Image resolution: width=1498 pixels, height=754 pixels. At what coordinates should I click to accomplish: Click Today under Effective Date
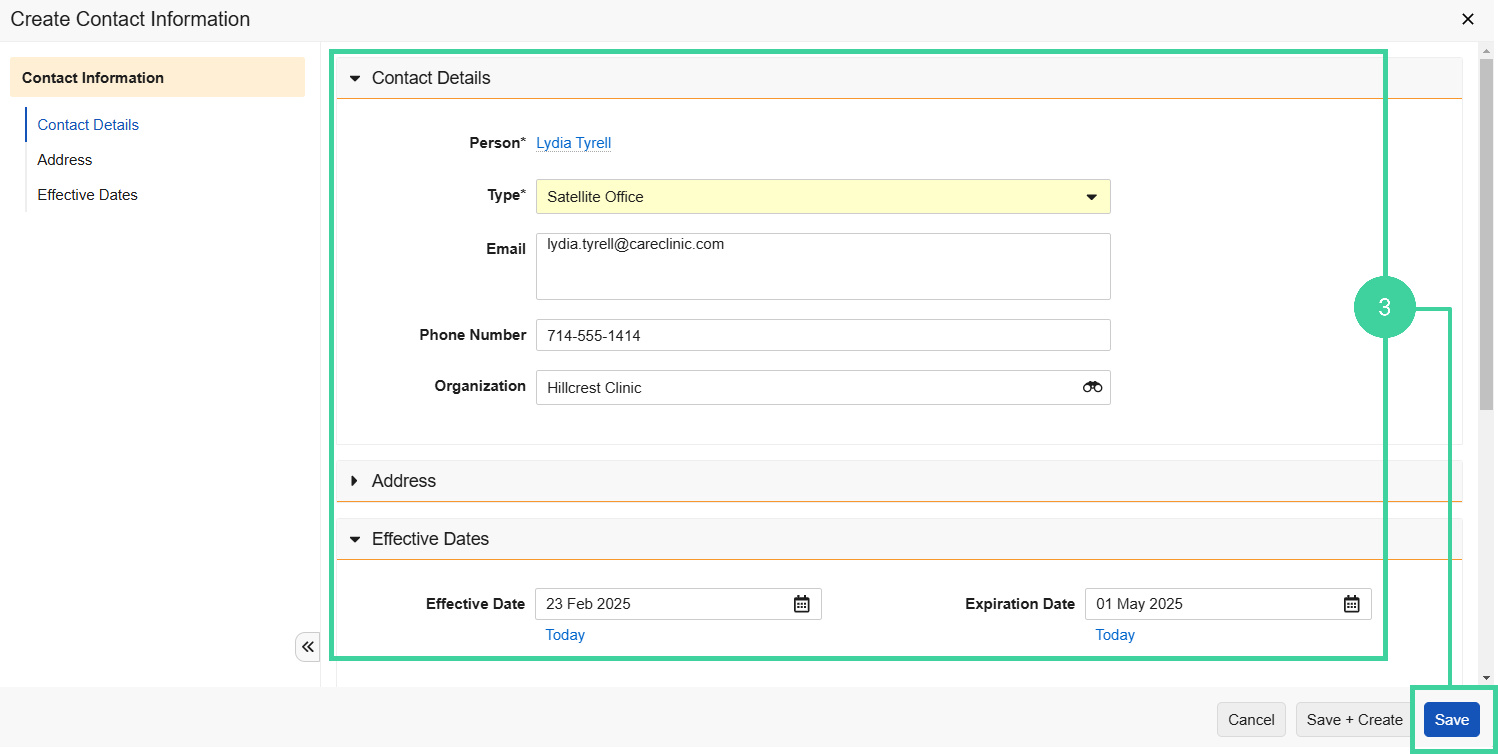coord(565,635)
